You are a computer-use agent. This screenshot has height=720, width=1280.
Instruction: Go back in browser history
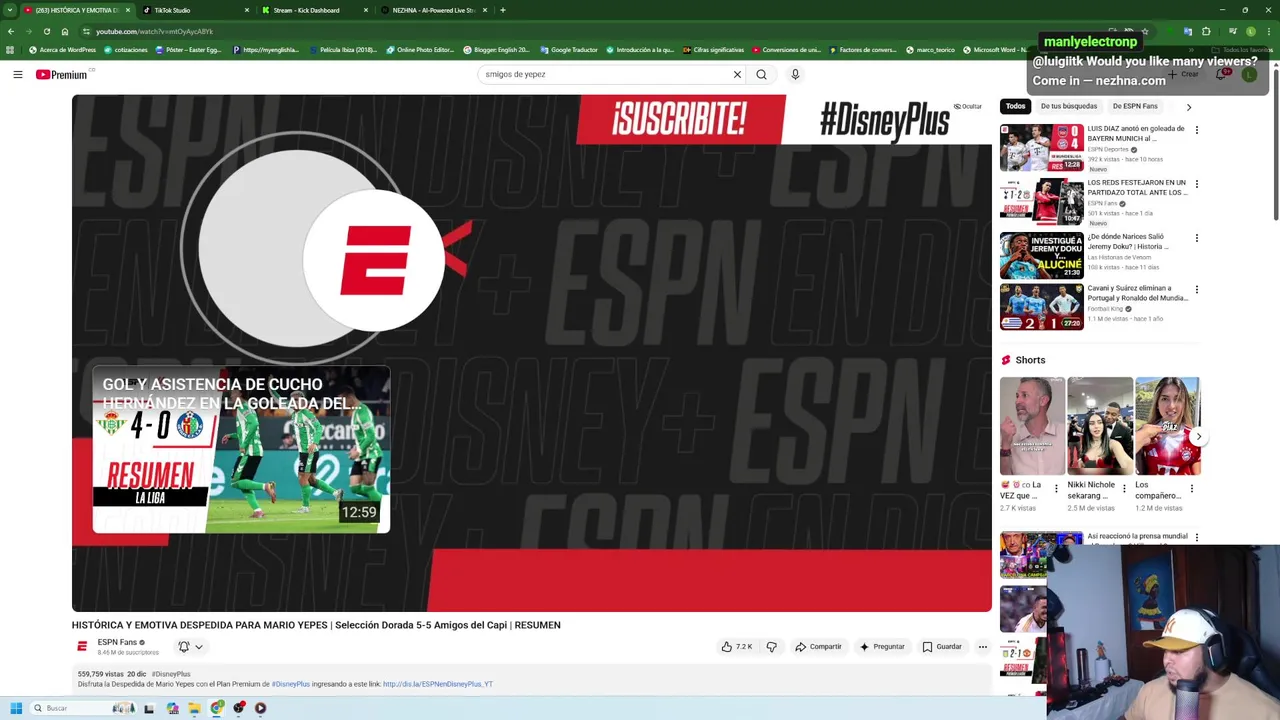click(10, 31)
